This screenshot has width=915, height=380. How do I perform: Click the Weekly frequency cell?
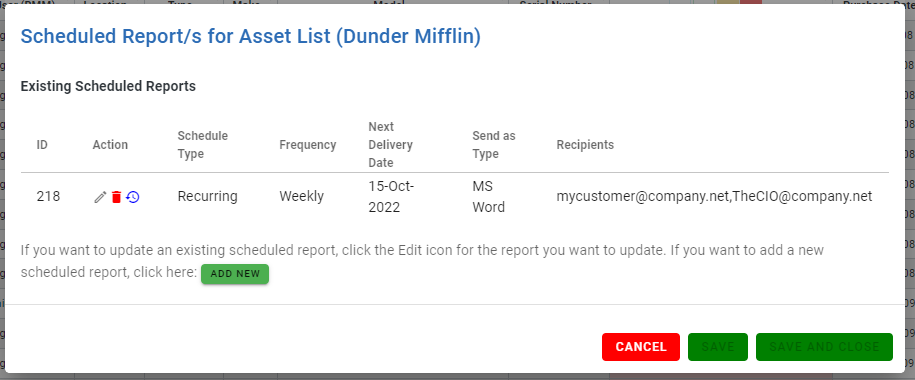[x=301, y=197]
